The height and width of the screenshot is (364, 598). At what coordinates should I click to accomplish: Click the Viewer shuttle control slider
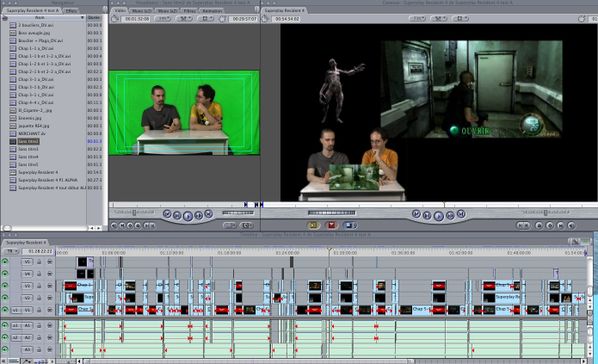[134, 212]
